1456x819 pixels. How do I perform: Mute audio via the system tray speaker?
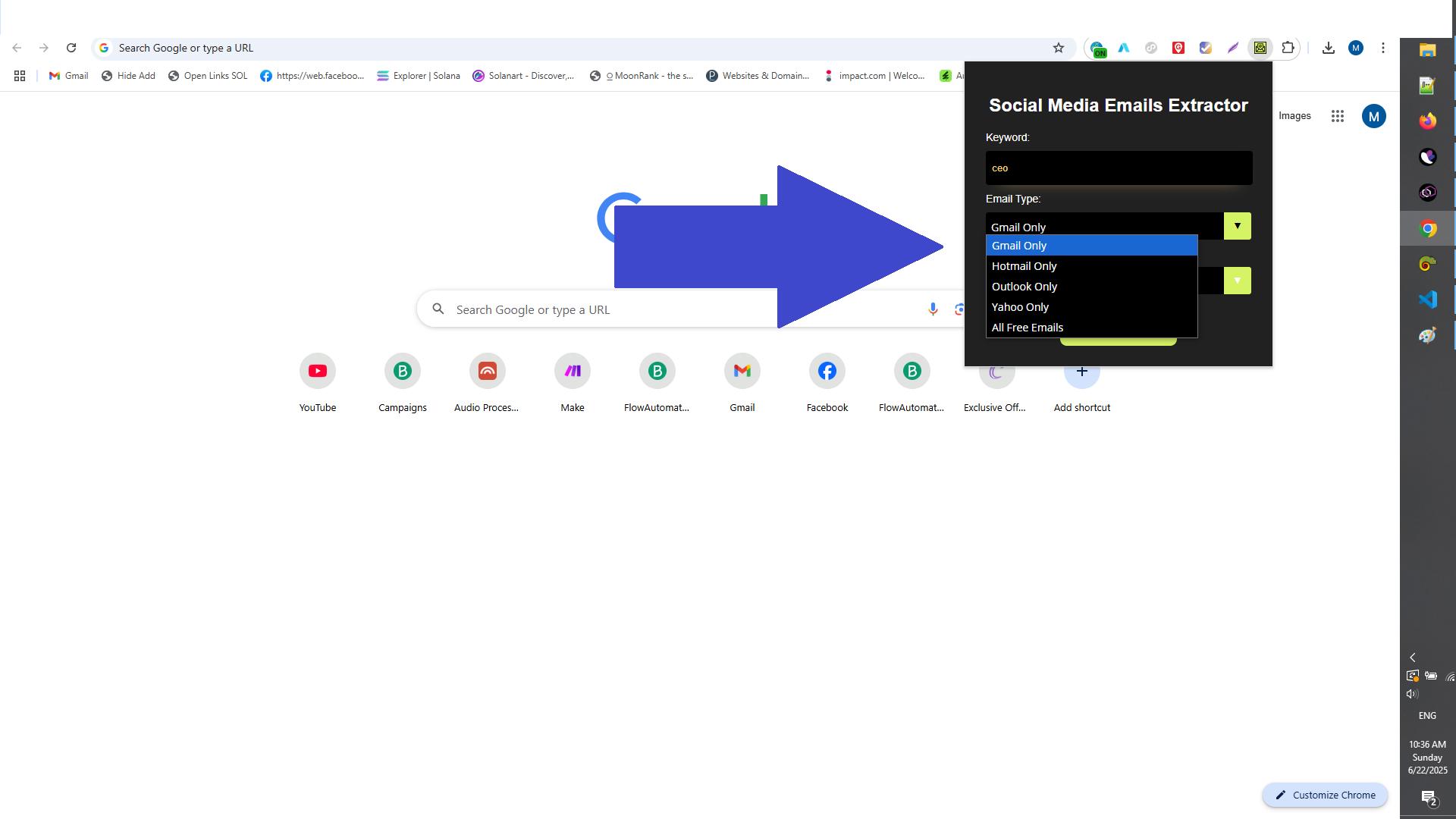coord(1412,693)
